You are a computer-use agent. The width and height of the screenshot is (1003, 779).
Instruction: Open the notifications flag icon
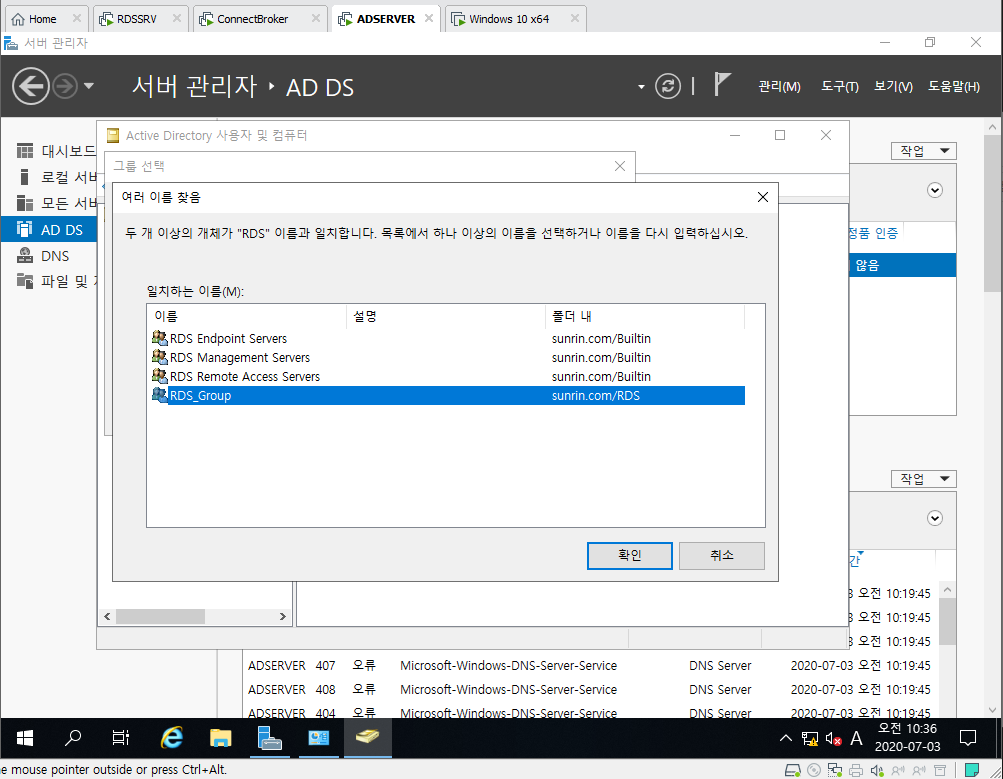click(x=722, y=84)
